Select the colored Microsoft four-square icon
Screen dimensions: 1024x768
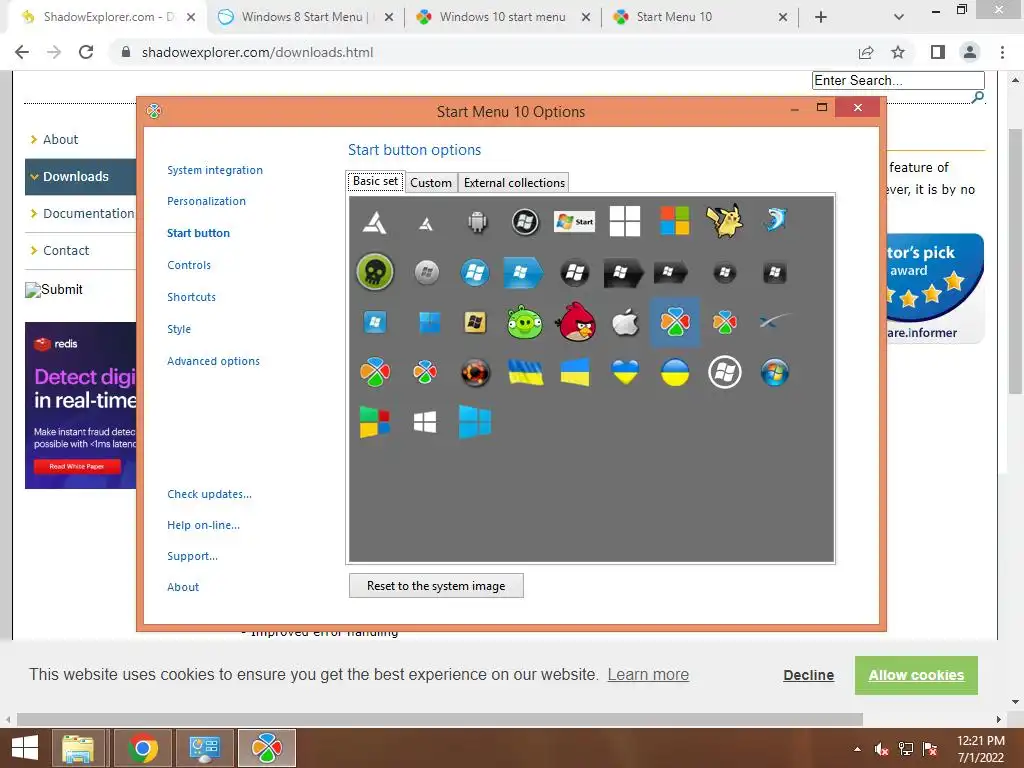(x=675, y=221)
